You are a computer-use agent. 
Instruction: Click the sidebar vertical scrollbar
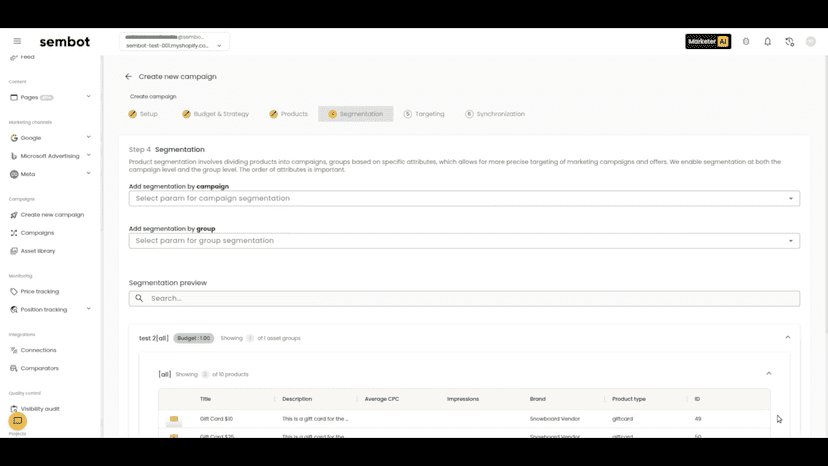click(x=101, y=143)
